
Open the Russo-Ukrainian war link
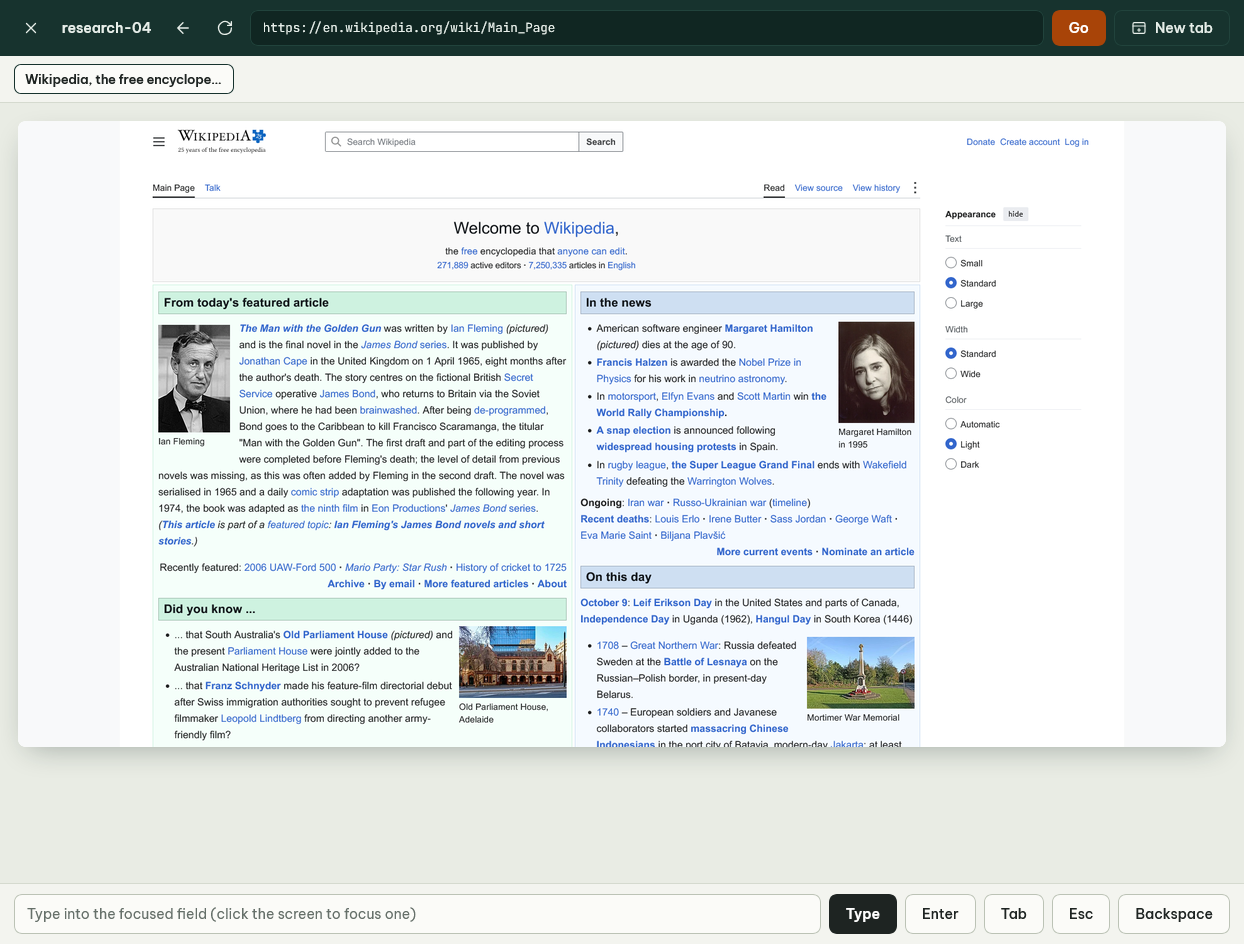tap(719, 502)
